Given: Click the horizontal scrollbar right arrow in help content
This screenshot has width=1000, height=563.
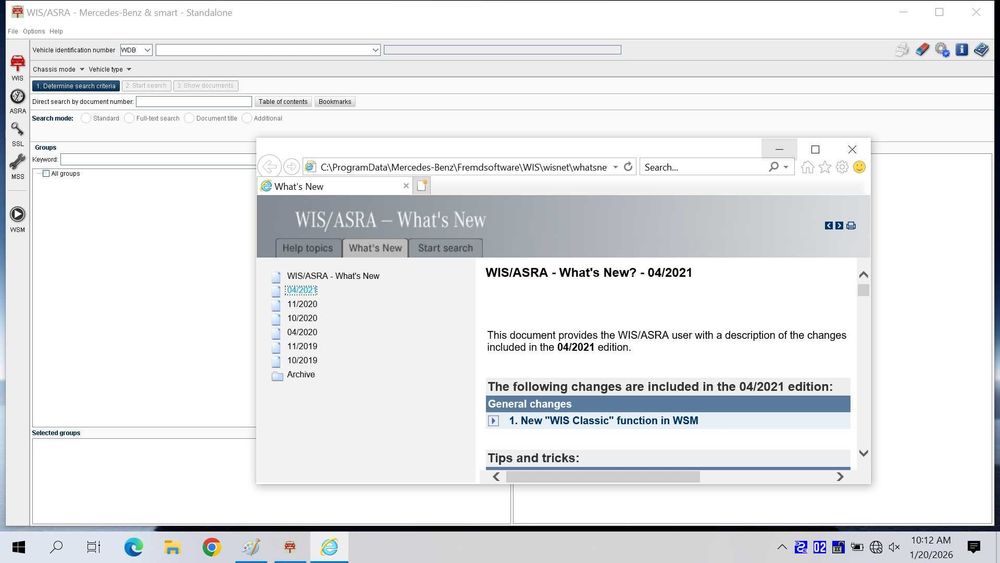Looking at the screenshot, I should tap(840, 476).
